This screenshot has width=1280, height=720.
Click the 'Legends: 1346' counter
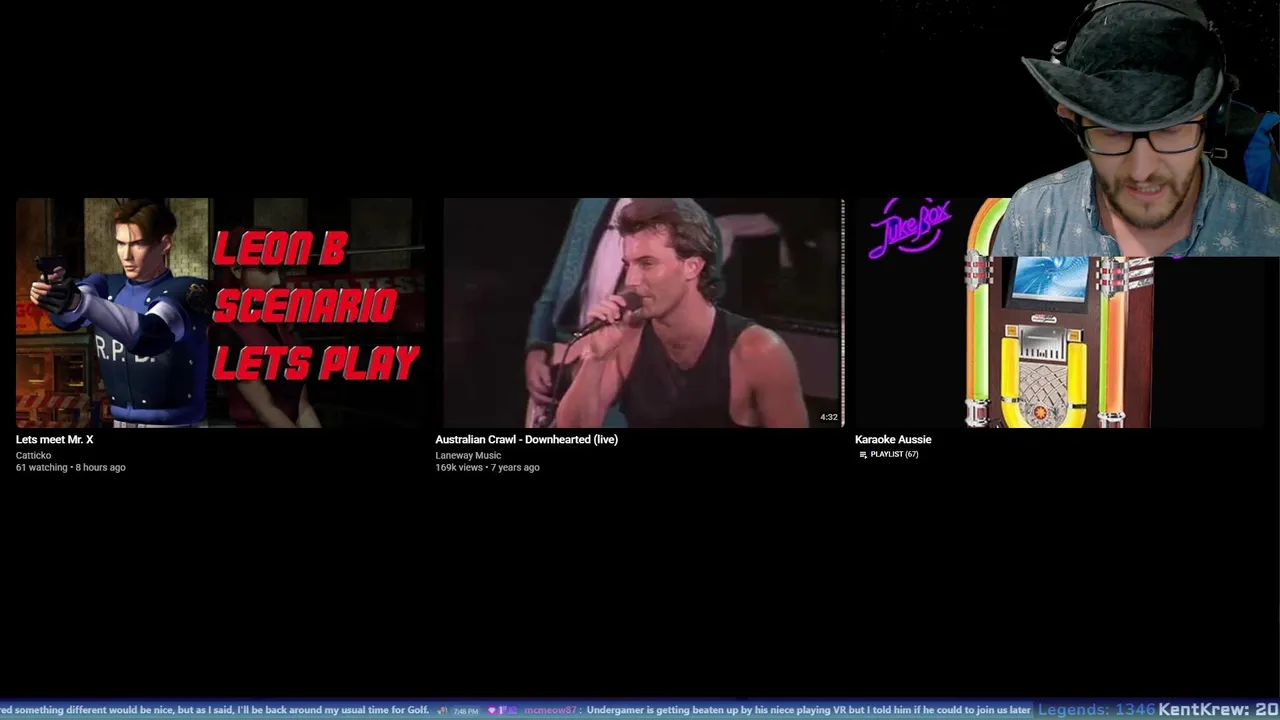(1097, 710)
